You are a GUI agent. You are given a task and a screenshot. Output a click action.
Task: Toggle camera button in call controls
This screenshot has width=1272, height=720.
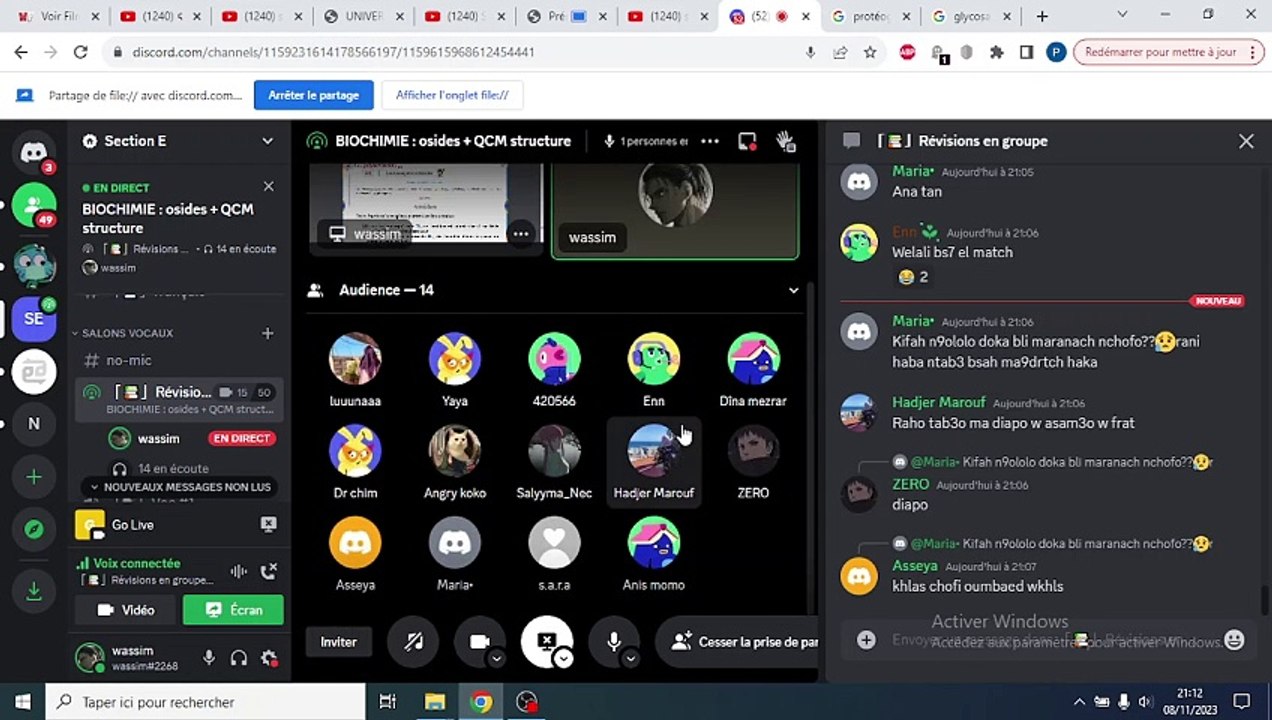[x=479, y=642]
